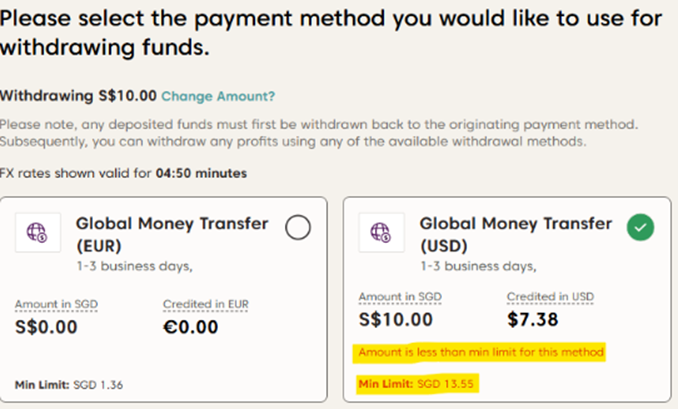Select the Global Money Transfer (EUR) radio button
Viewport: 678px width, 409px height.
coord(297,229)
